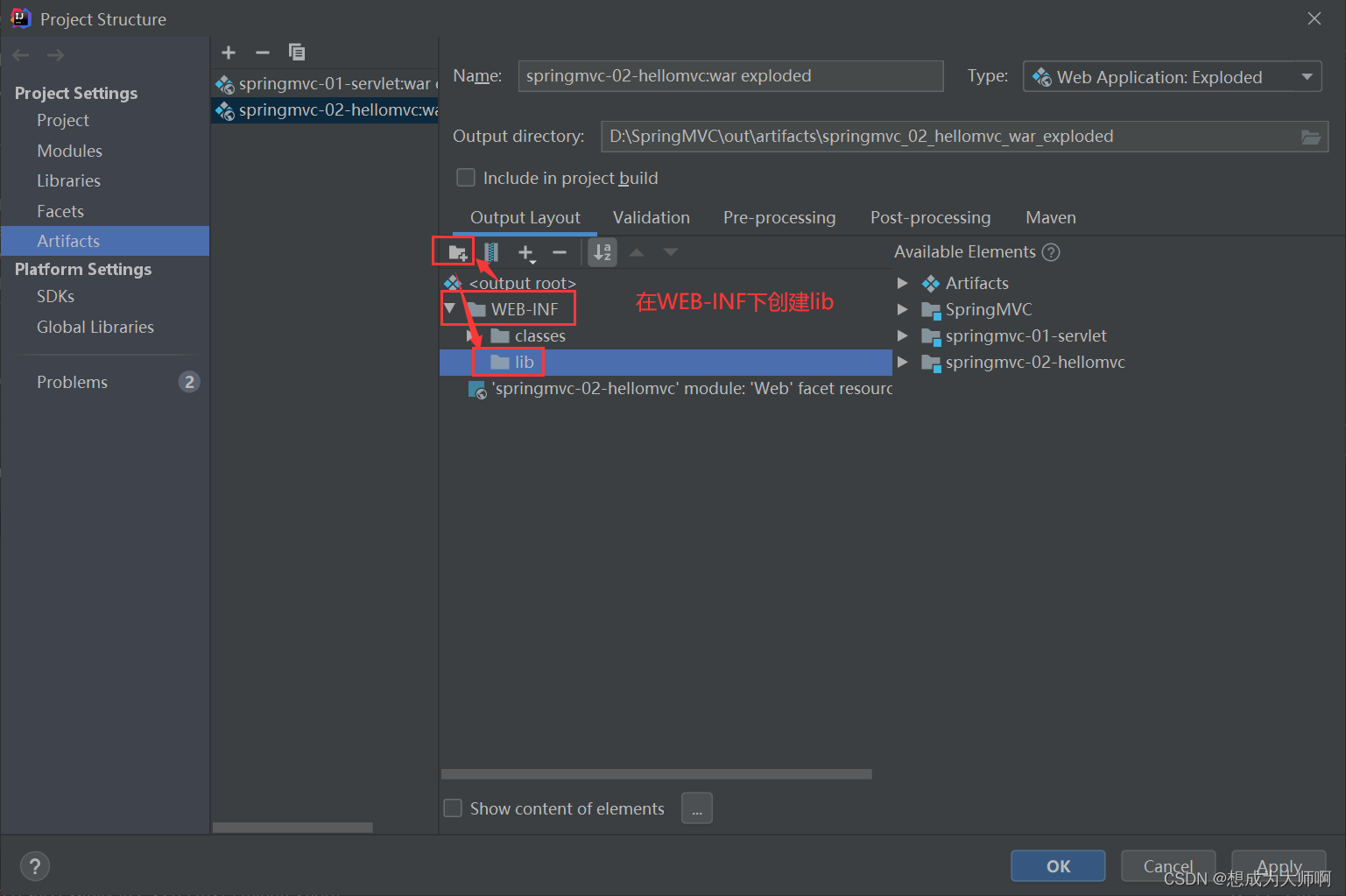1346x896 pixels.
Task: Open Project settings section
Action: pos(63,120)
